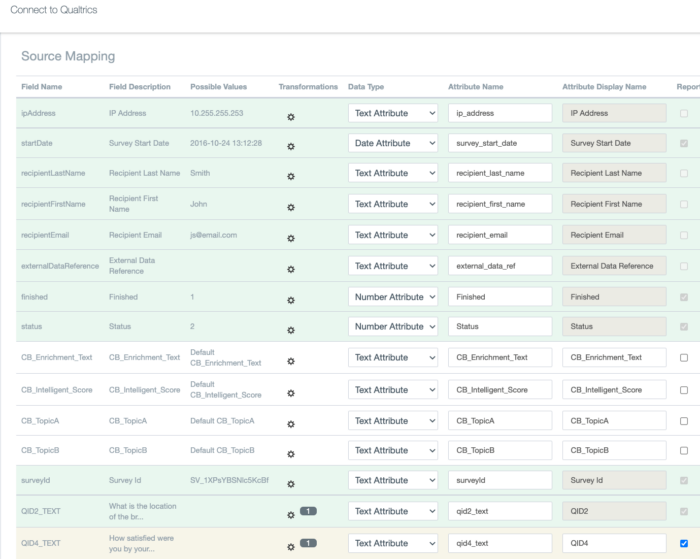Image resolution: width=700 pixels, height=559 pixels.
Task: Edit the qid2_text attribute name field
Action: coord(500,511)
